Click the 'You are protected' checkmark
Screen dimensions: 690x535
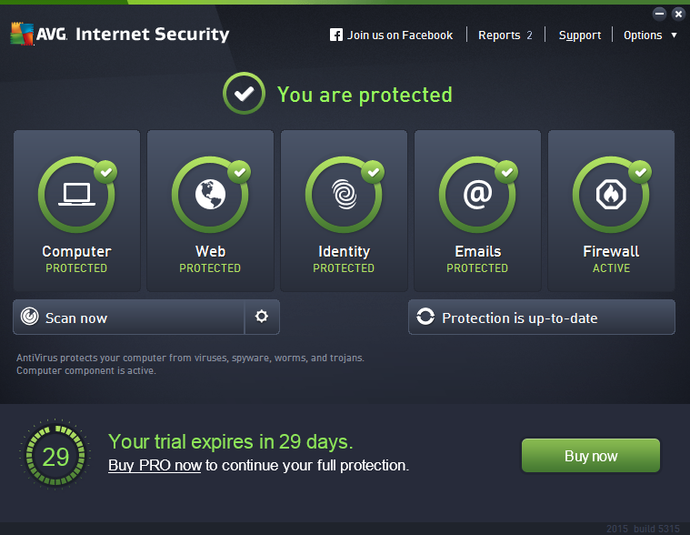click(243, 95)
